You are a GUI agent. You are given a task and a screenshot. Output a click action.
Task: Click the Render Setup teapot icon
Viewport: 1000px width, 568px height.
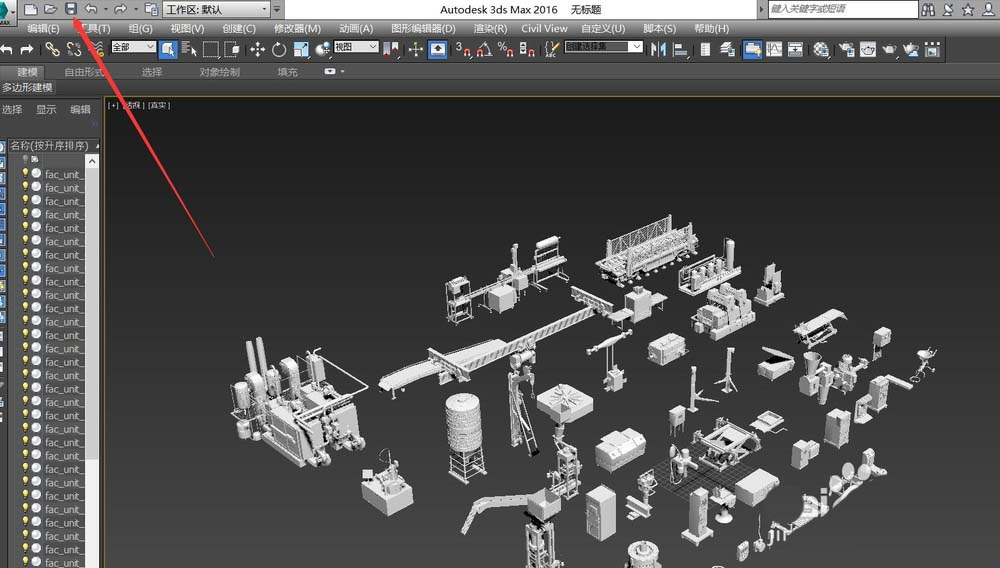pyautogui.click(x=847, y=49)
